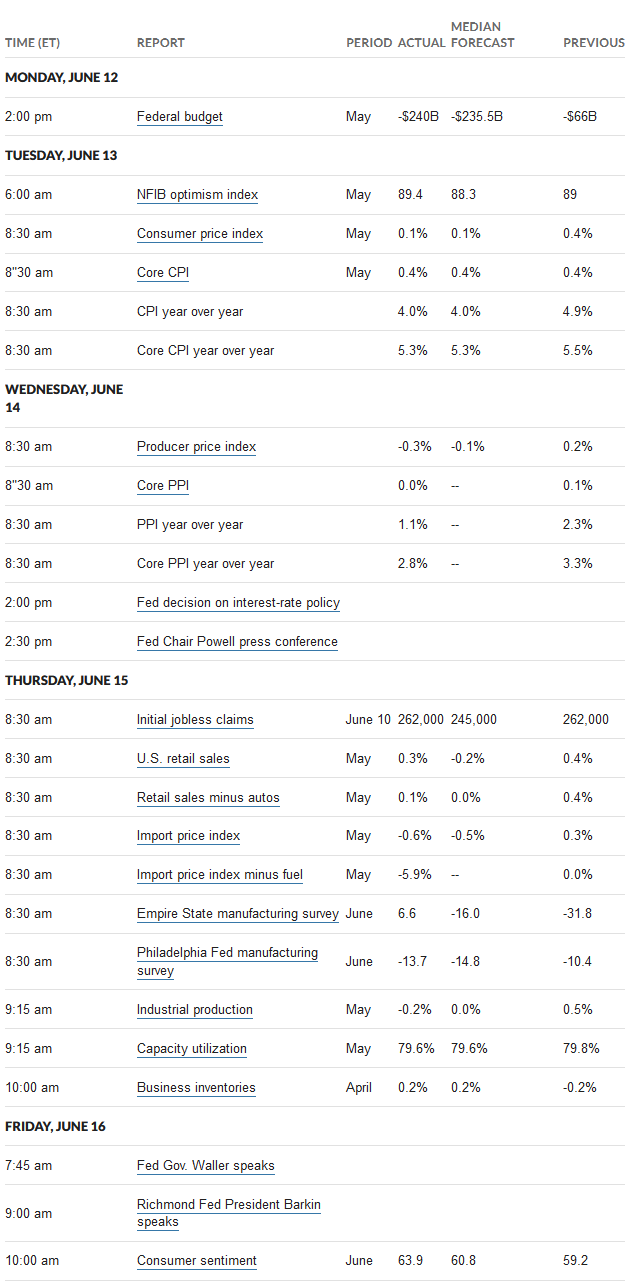Open Import price index minus fuel
Viewport: 632px width, 1282px height.
click(220, 874)
